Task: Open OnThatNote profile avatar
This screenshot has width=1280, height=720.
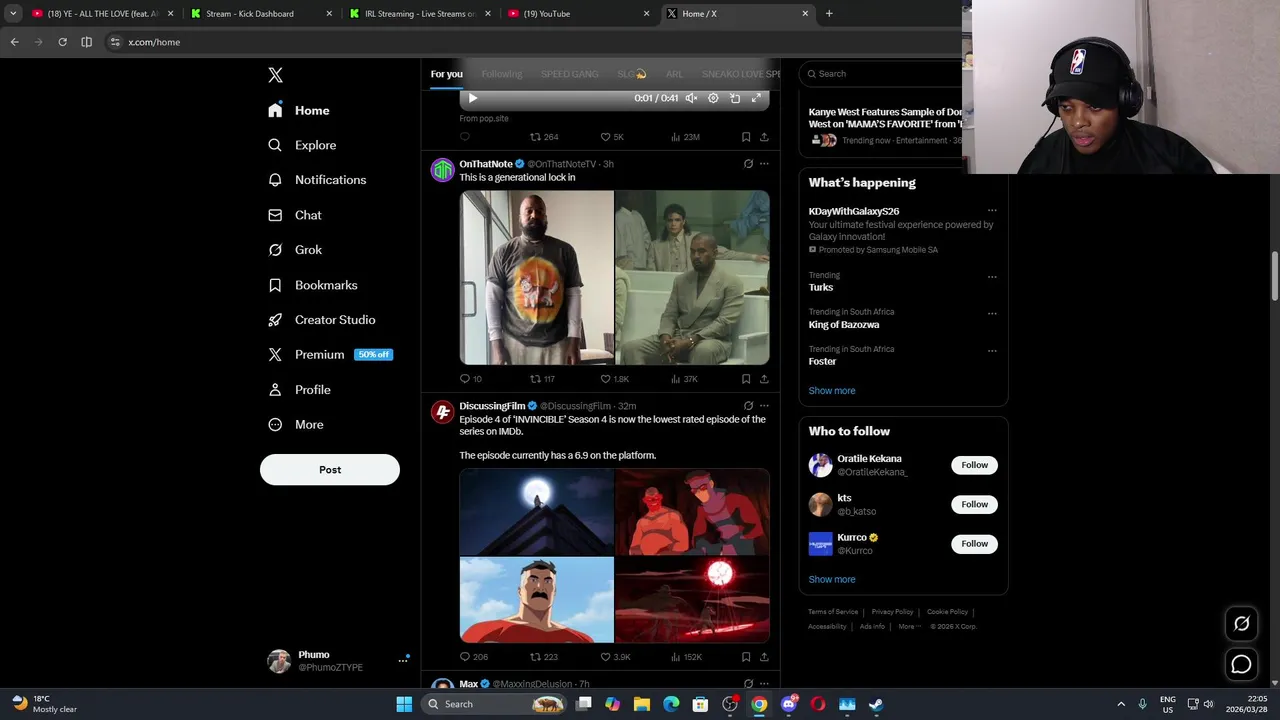Action: tap(442, 169)
